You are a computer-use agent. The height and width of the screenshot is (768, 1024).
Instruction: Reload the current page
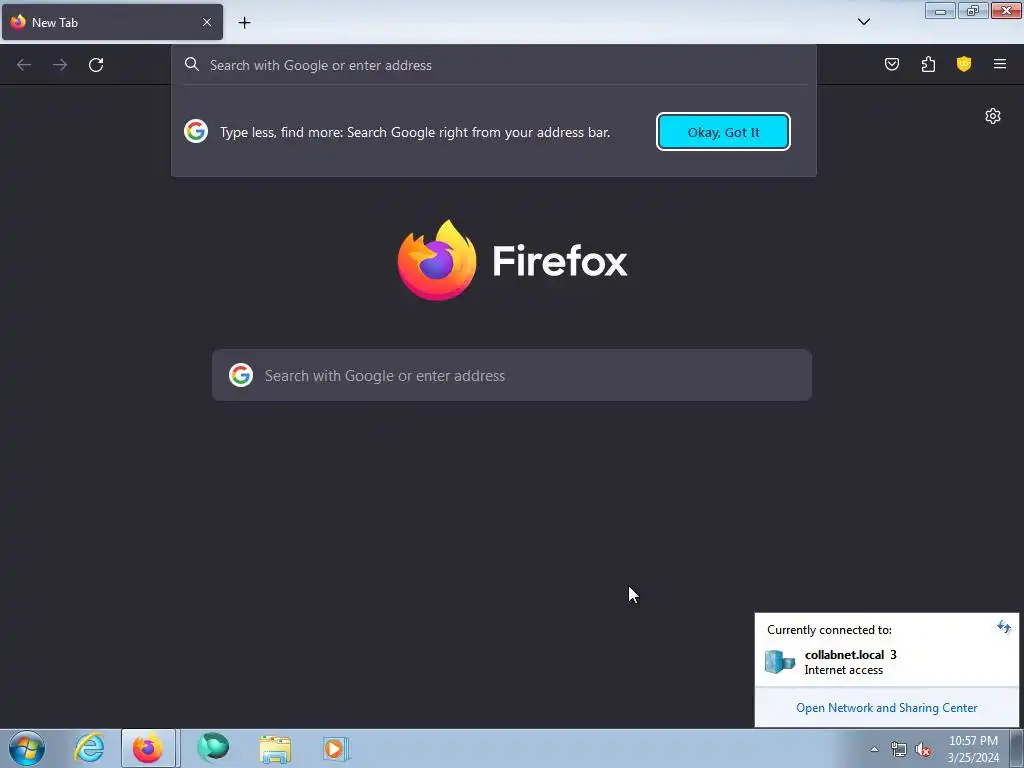point(96,65)
